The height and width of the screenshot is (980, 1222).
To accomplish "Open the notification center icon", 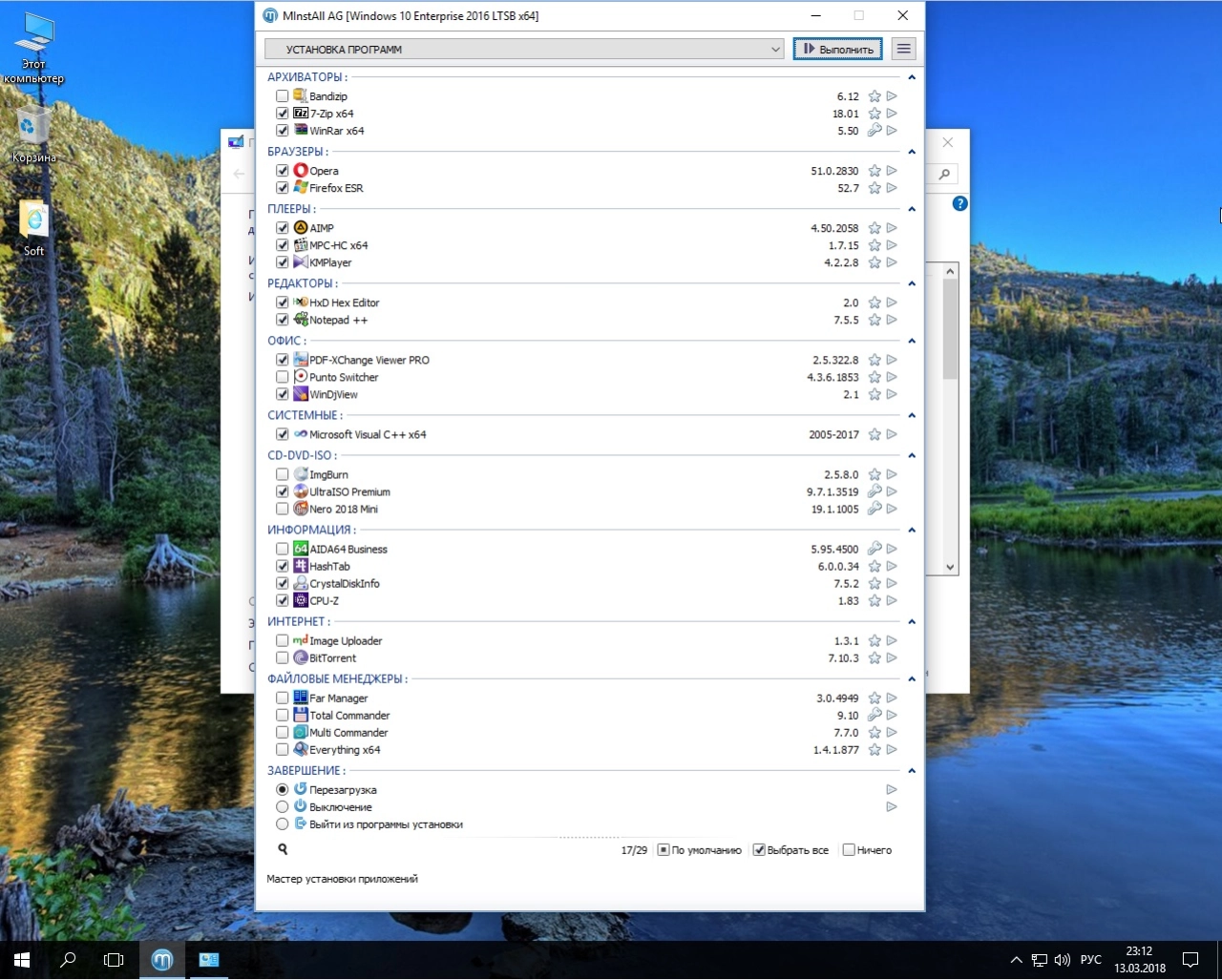I will pyautogui.click(x=1190, y=960).
